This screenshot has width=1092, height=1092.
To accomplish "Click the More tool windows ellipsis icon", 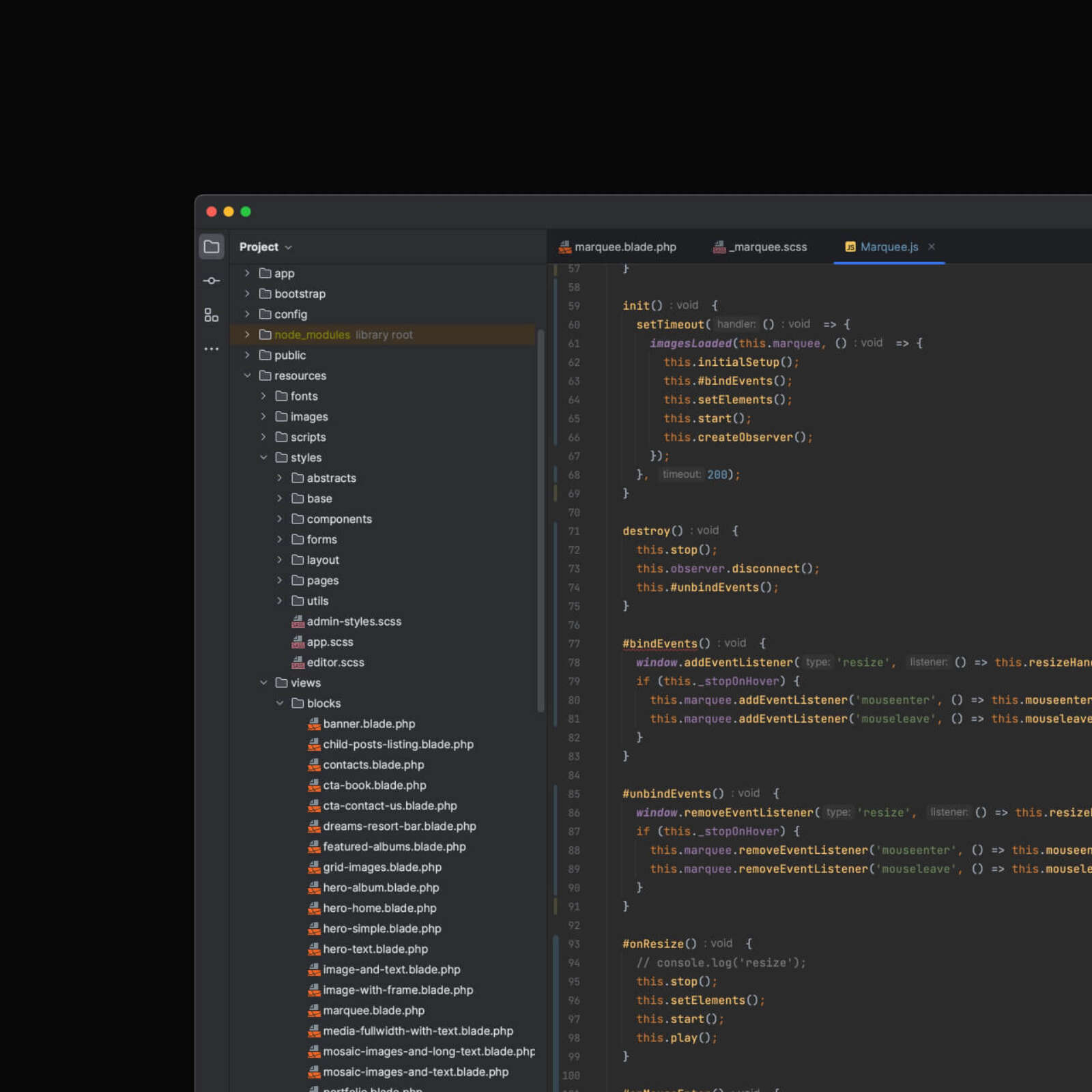I will click(x=212, y=349).
